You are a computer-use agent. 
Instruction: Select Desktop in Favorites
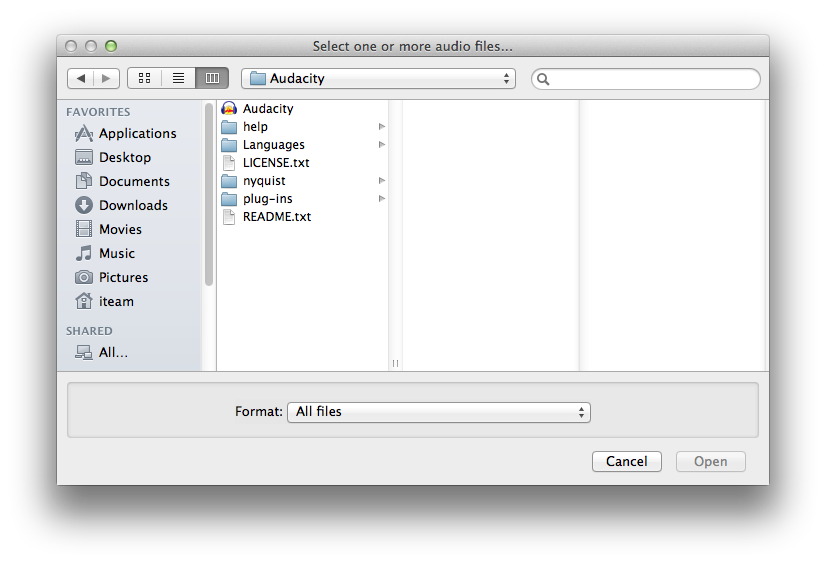tap(125, 157)
